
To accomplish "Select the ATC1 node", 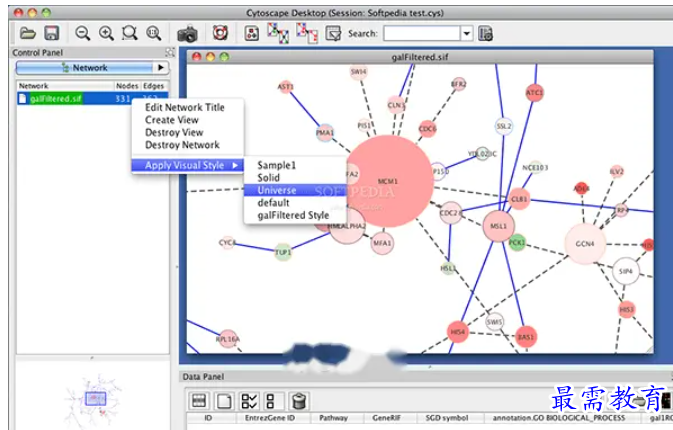I will click(x=534, y=93).
